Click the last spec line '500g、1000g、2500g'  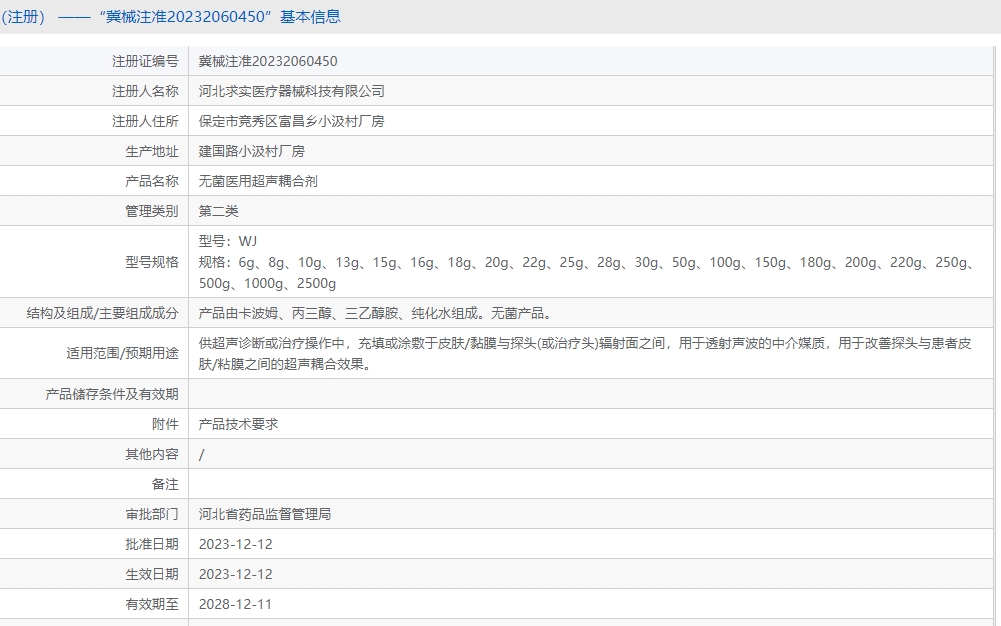[267, 283]
